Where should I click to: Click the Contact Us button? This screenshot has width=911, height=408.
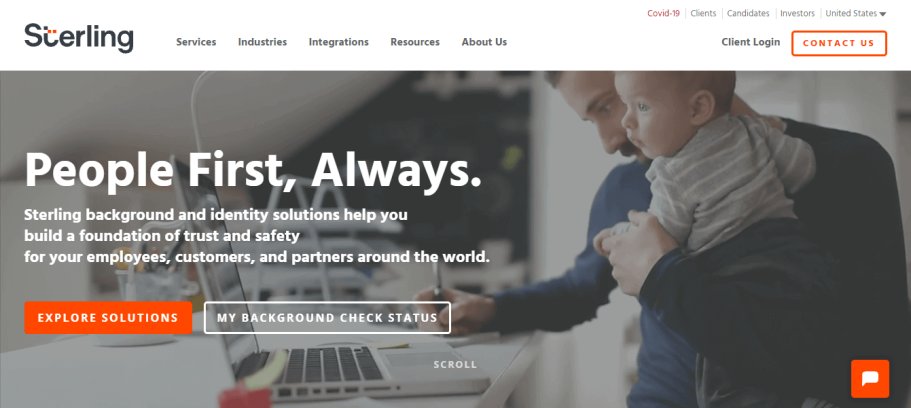click(839, 43)
